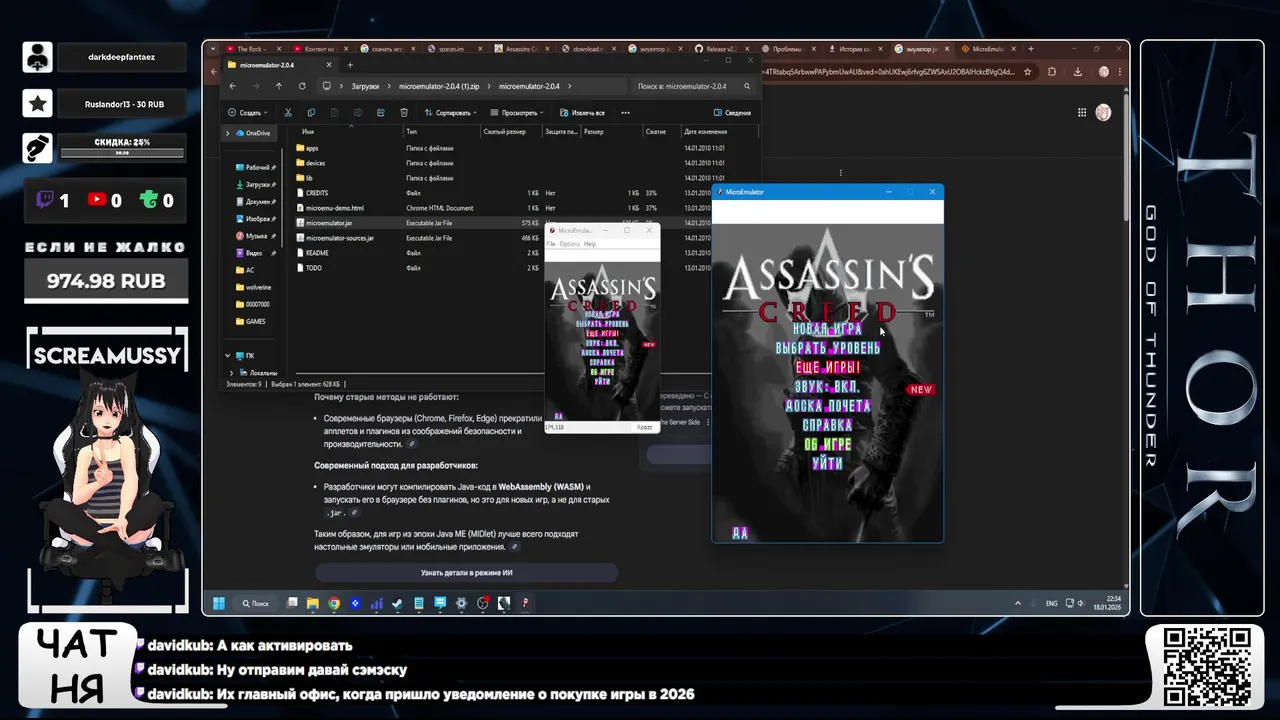Go up one folder level in Explorer

point(278,86)
